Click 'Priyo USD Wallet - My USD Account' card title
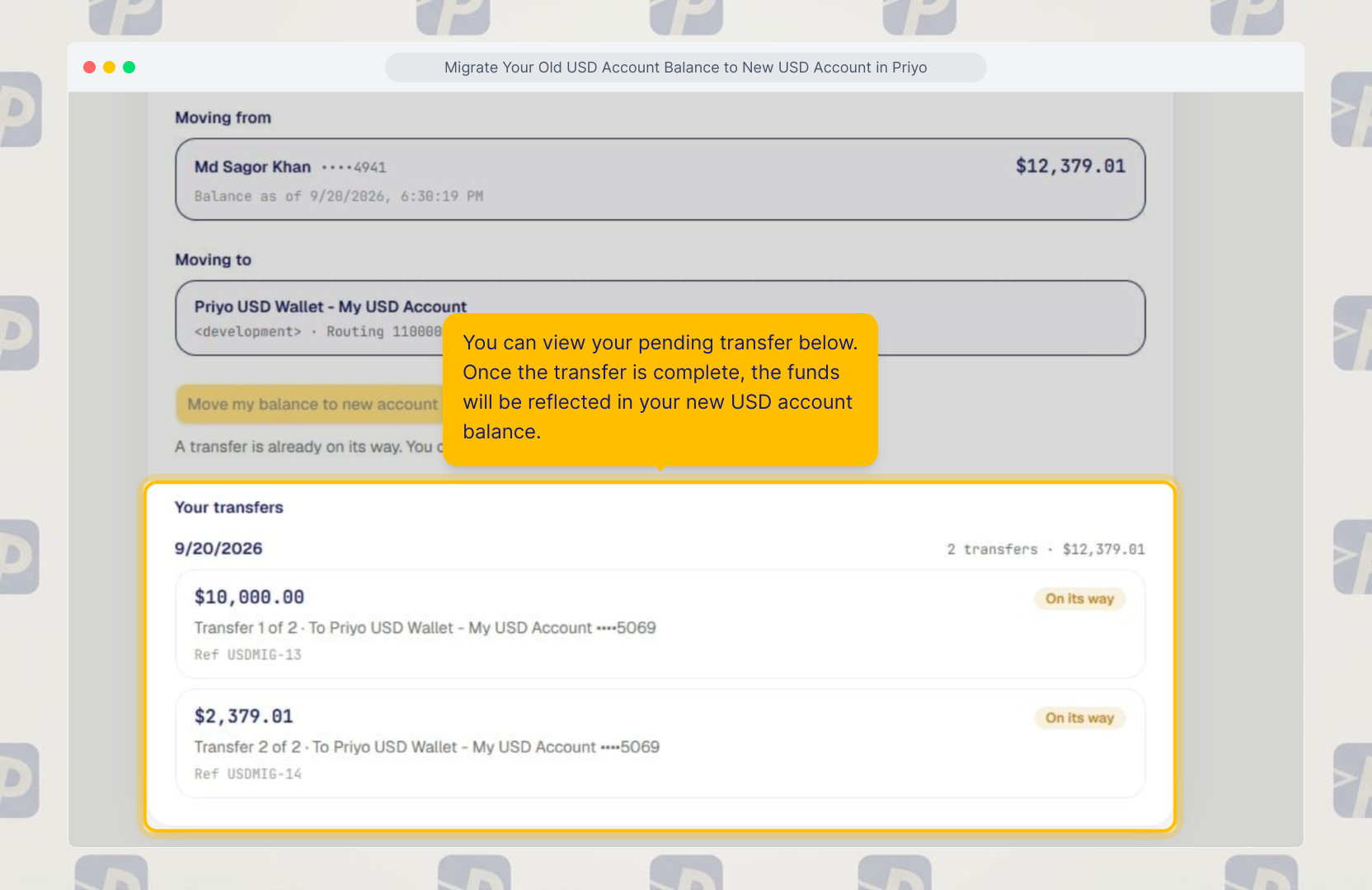The height and width of the screenshot is (890, 1372). click(x=331, y=307)
